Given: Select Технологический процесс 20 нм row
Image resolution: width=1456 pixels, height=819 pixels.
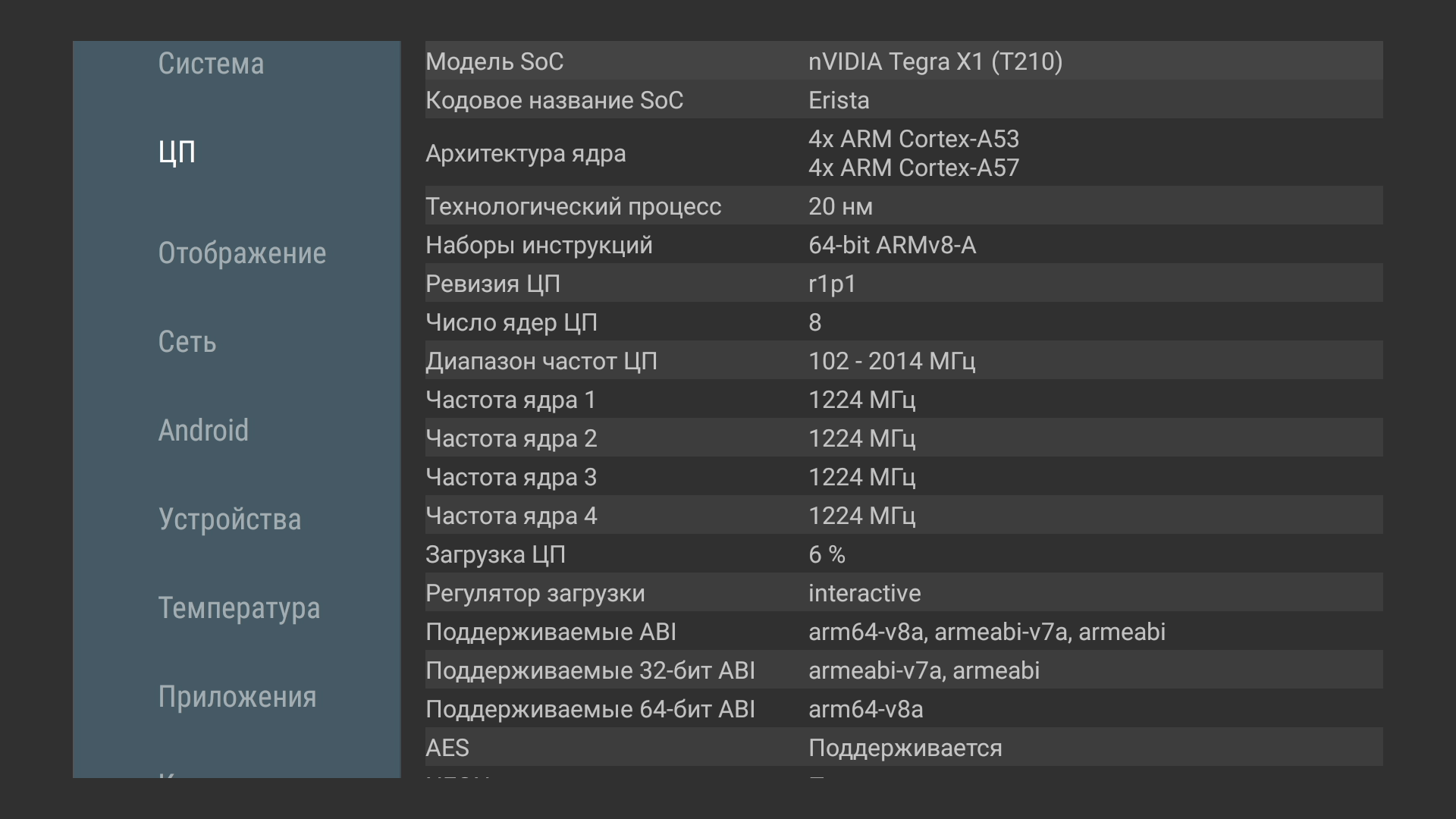Looking at the screenshot, I should [x=902, y=206].
